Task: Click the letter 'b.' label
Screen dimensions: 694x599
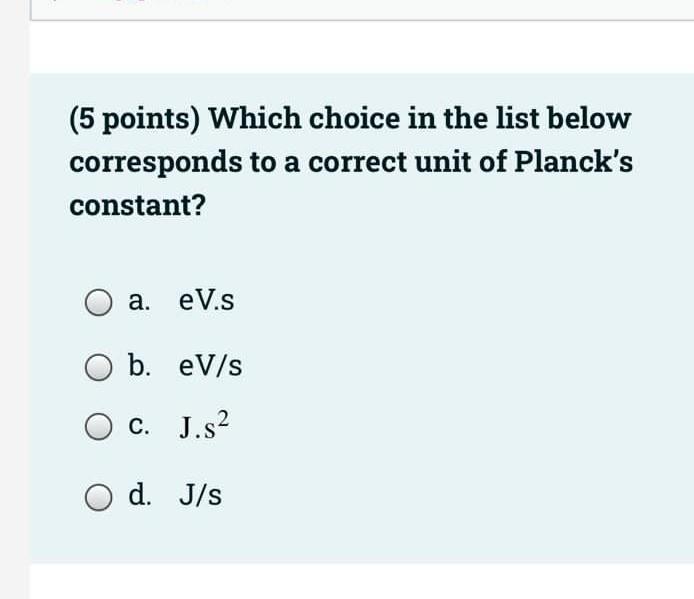Action: [x=139, y=365]
